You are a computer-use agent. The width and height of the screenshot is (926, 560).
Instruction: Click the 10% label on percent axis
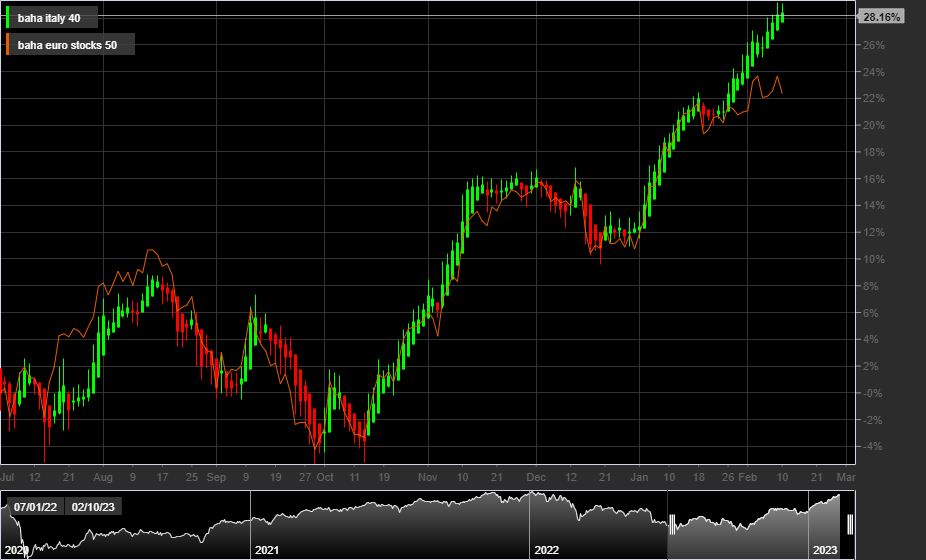[x=873, y=259]
